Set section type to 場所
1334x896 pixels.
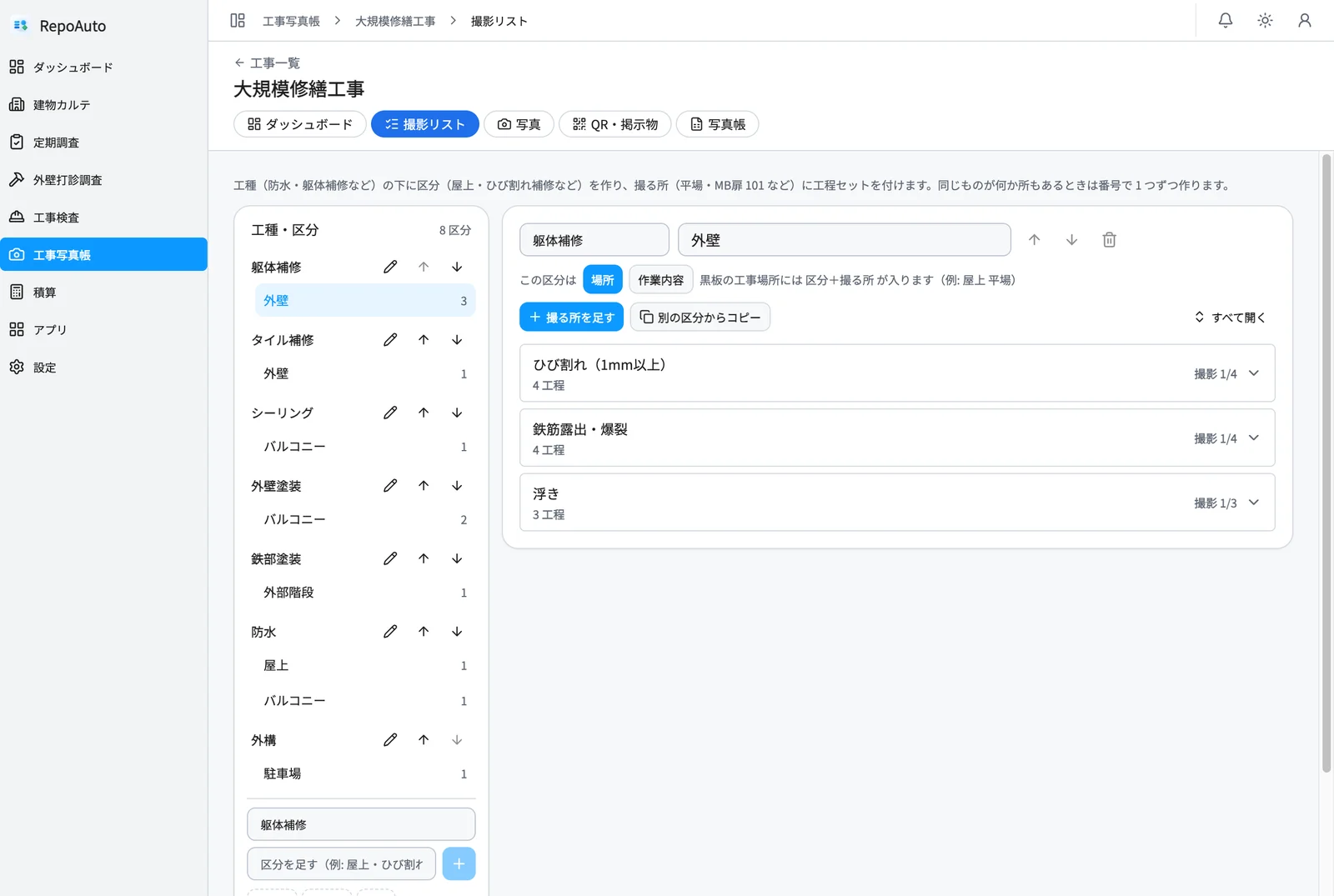tap(602, 280)
